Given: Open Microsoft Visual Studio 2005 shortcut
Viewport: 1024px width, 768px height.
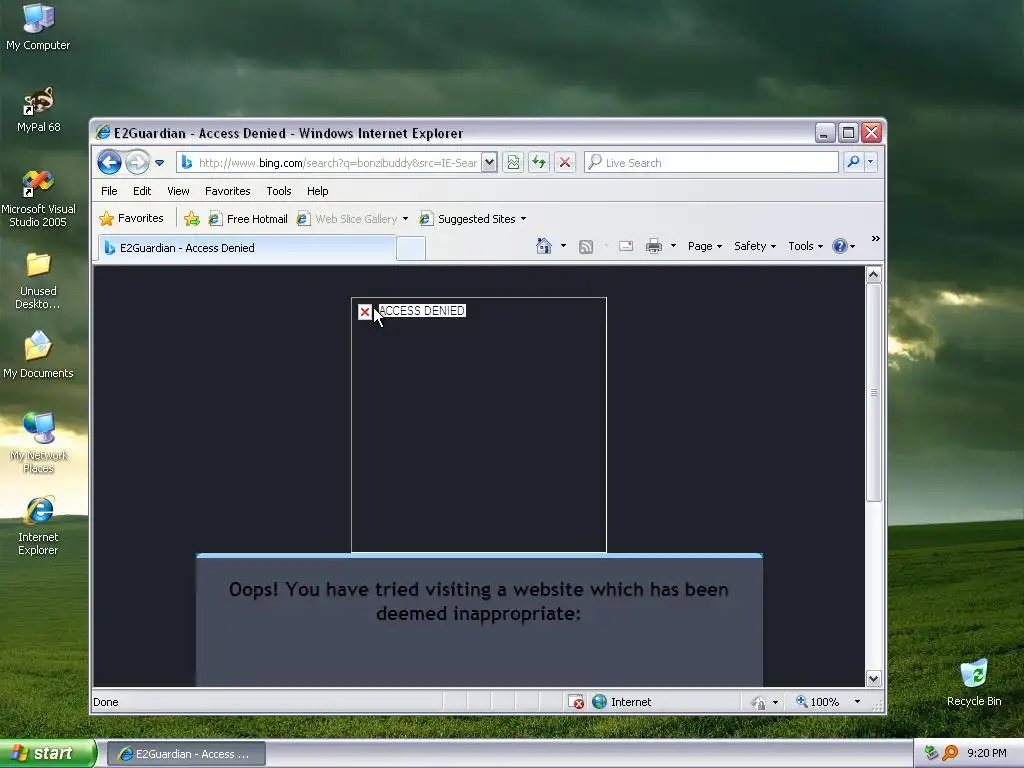Looking at the screenshot, I should coord(38,198).
